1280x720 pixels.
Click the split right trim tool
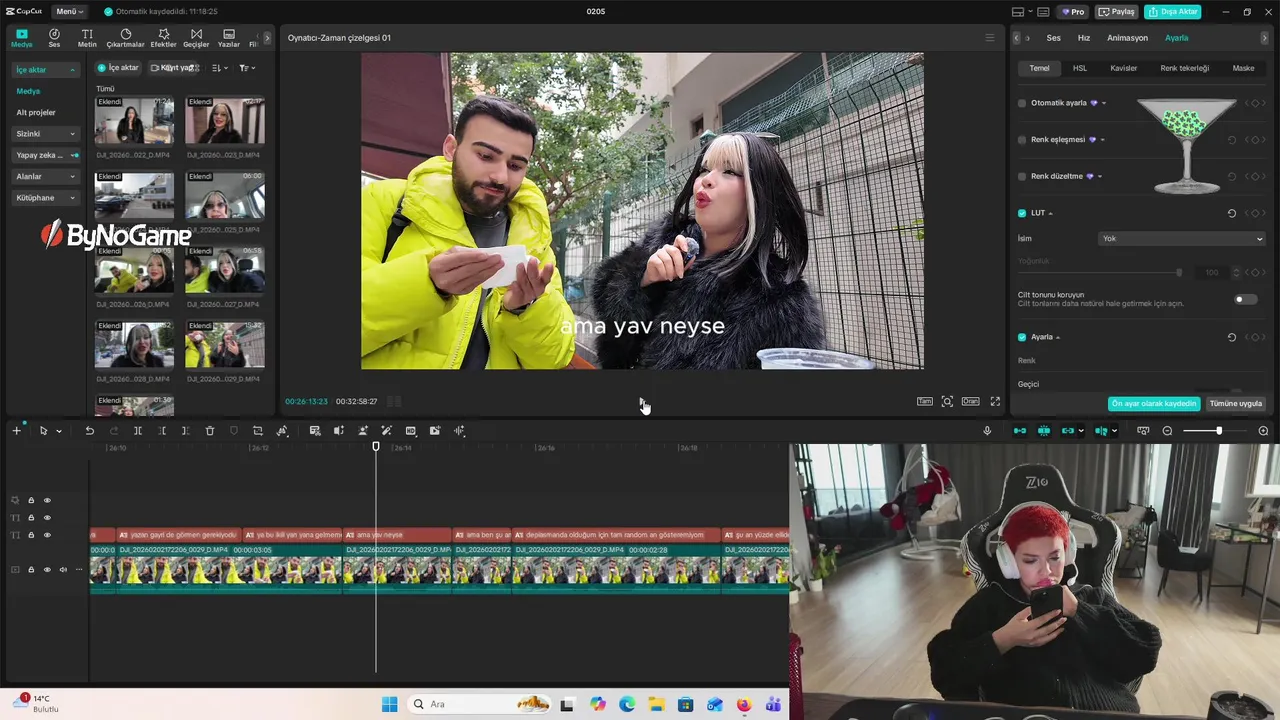[x=185, y=431]
